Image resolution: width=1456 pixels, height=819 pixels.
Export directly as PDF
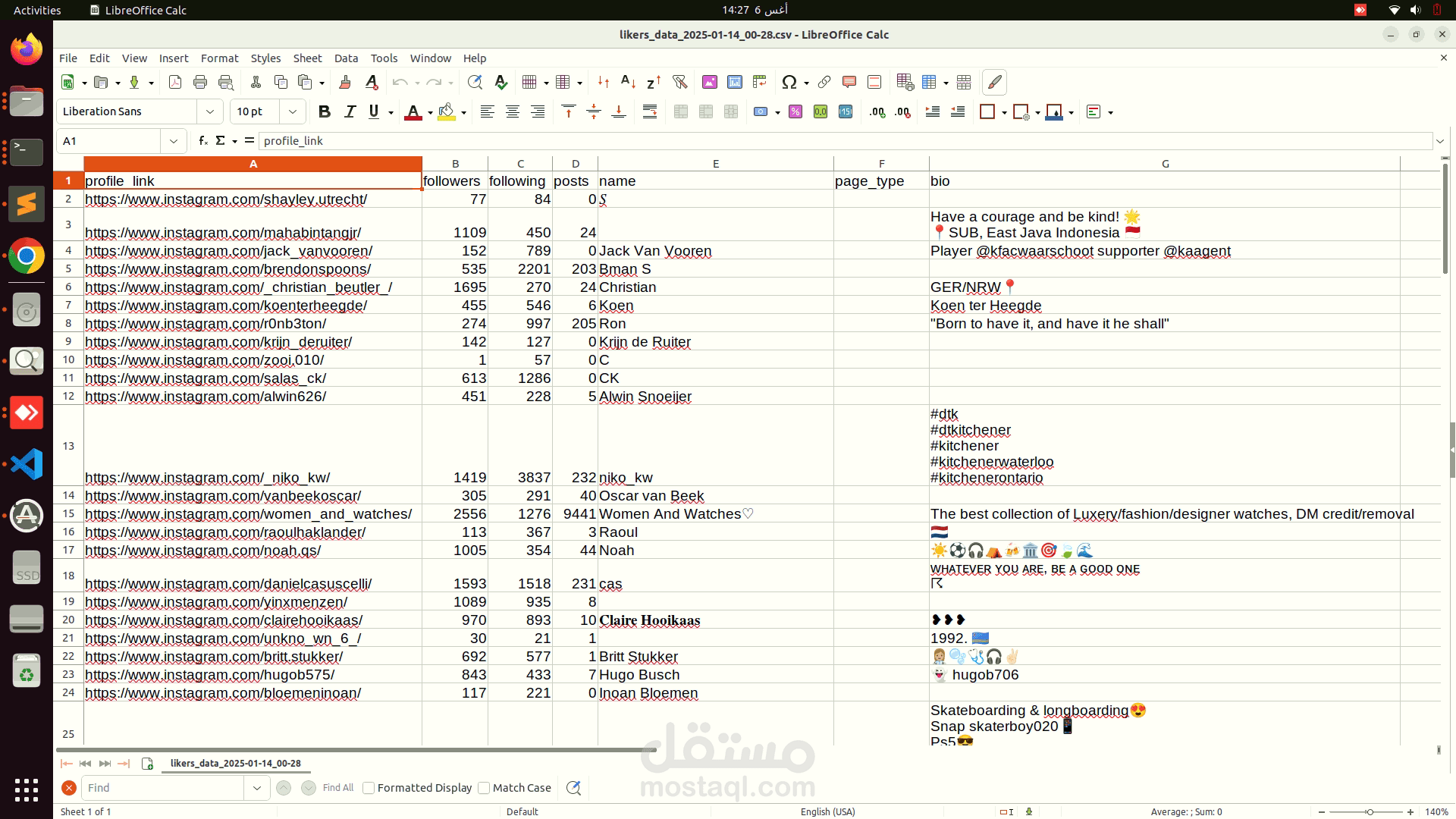pyautogui.click(x=175, y=83)
